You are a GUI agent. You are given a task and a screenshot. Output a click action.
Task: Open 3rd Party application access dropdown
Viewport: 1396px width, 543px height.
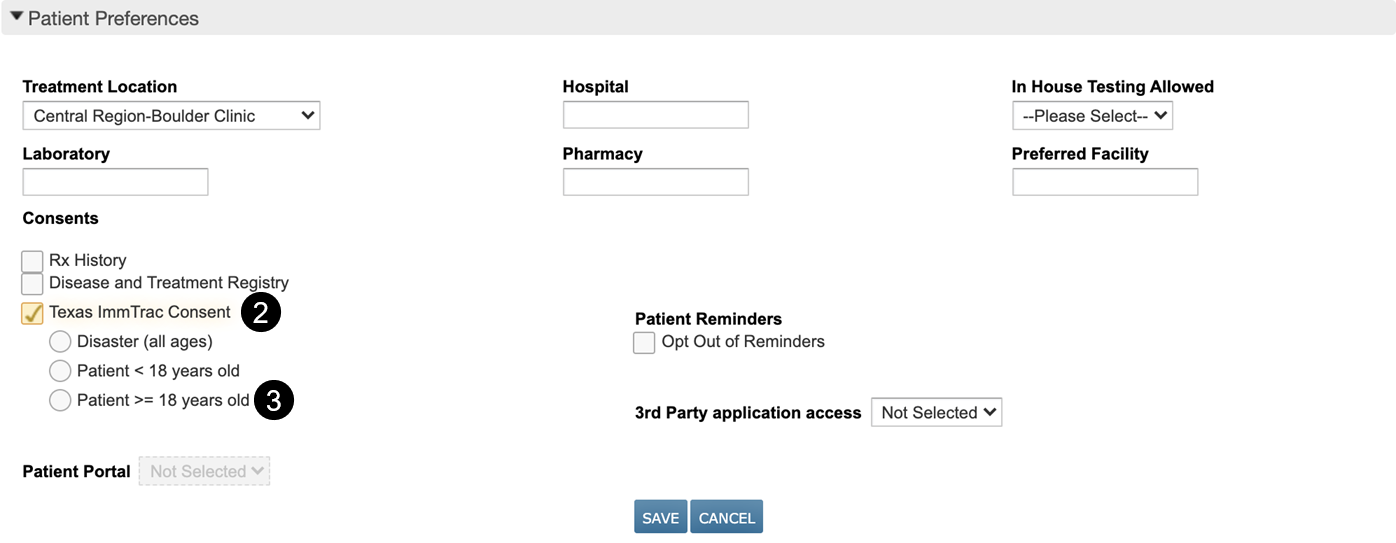pyautogui.click(x=936, y=413)
